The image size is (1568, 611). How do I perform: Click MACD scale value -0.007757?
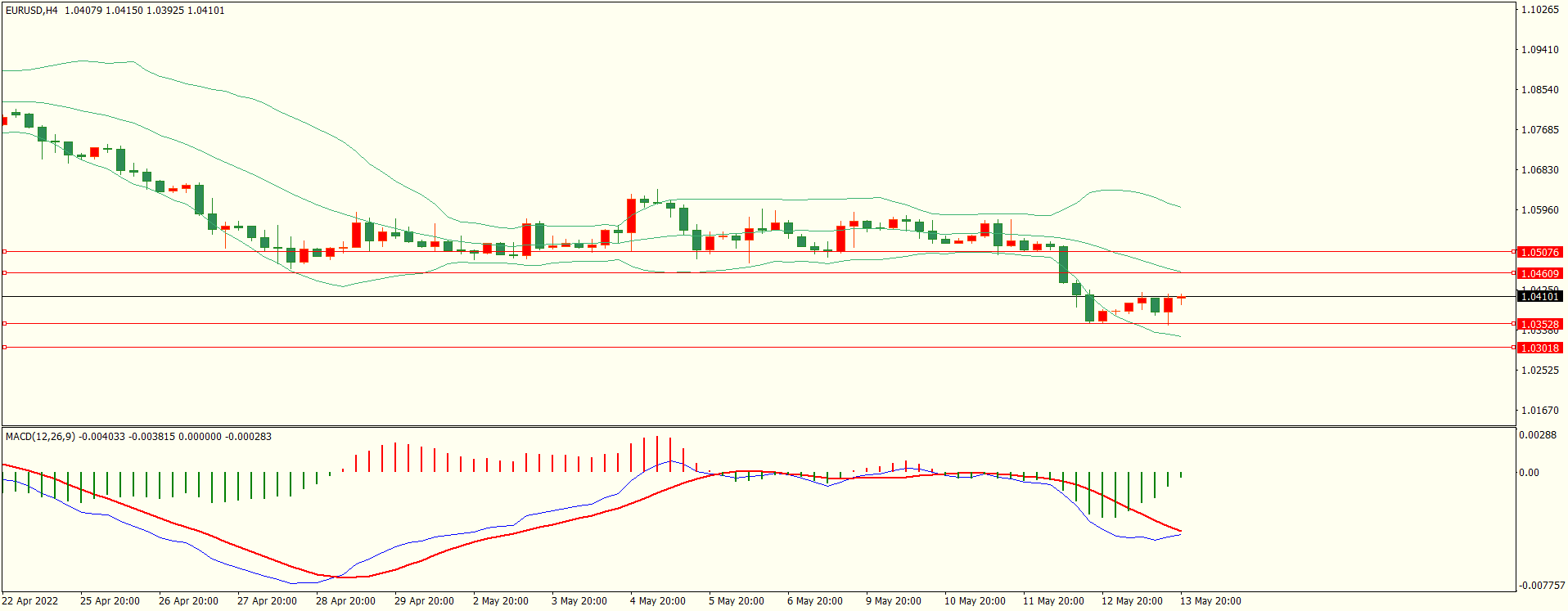click(x=1542, y=586)
